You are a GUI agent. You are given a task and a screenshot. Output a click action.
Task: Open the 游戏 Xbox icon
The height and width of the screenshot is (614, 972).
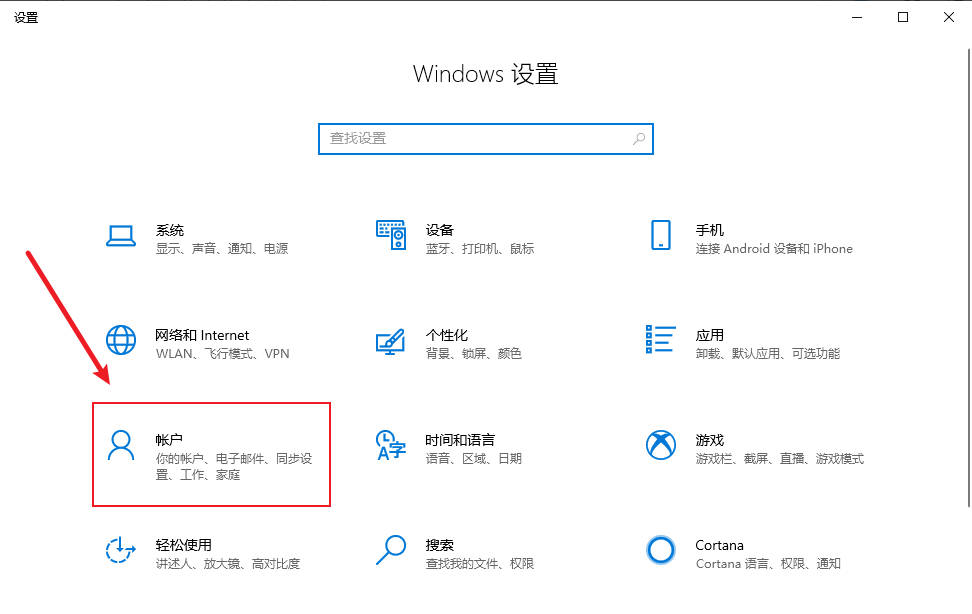tap(661, 445)
